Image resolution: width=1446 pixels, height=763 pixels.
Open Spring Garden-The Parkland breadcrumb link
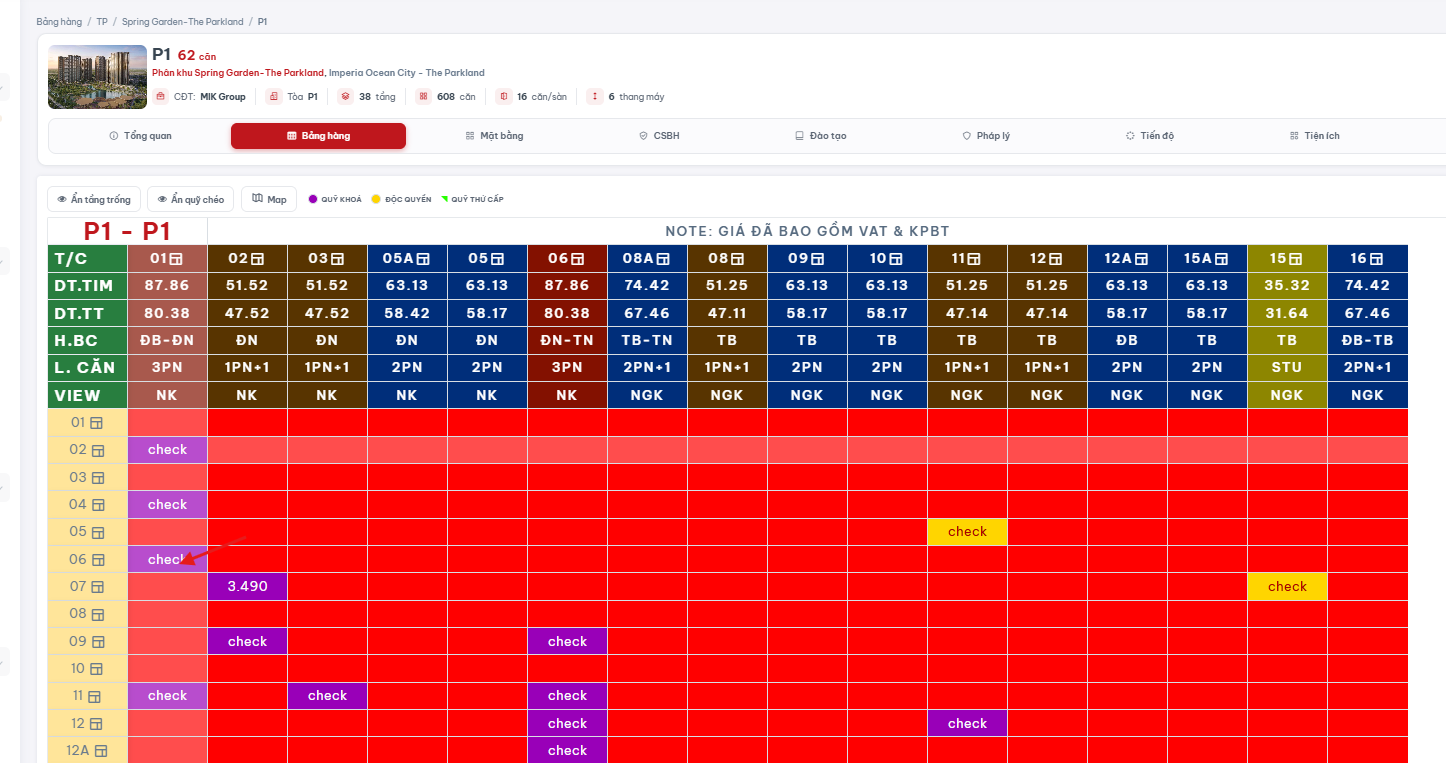click(183, 21)
